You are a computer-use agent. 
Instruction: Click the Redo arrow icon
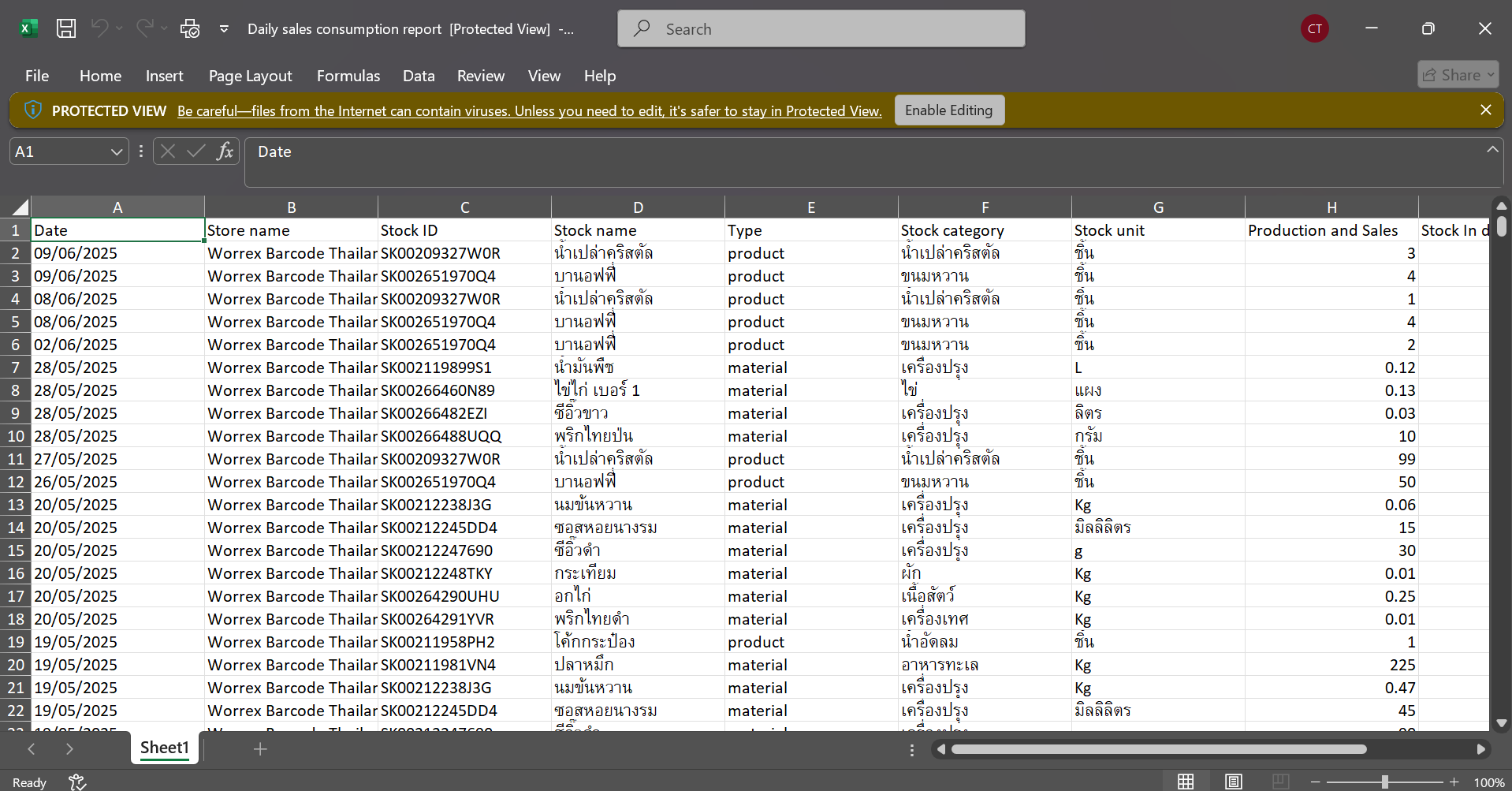(144, 28)
